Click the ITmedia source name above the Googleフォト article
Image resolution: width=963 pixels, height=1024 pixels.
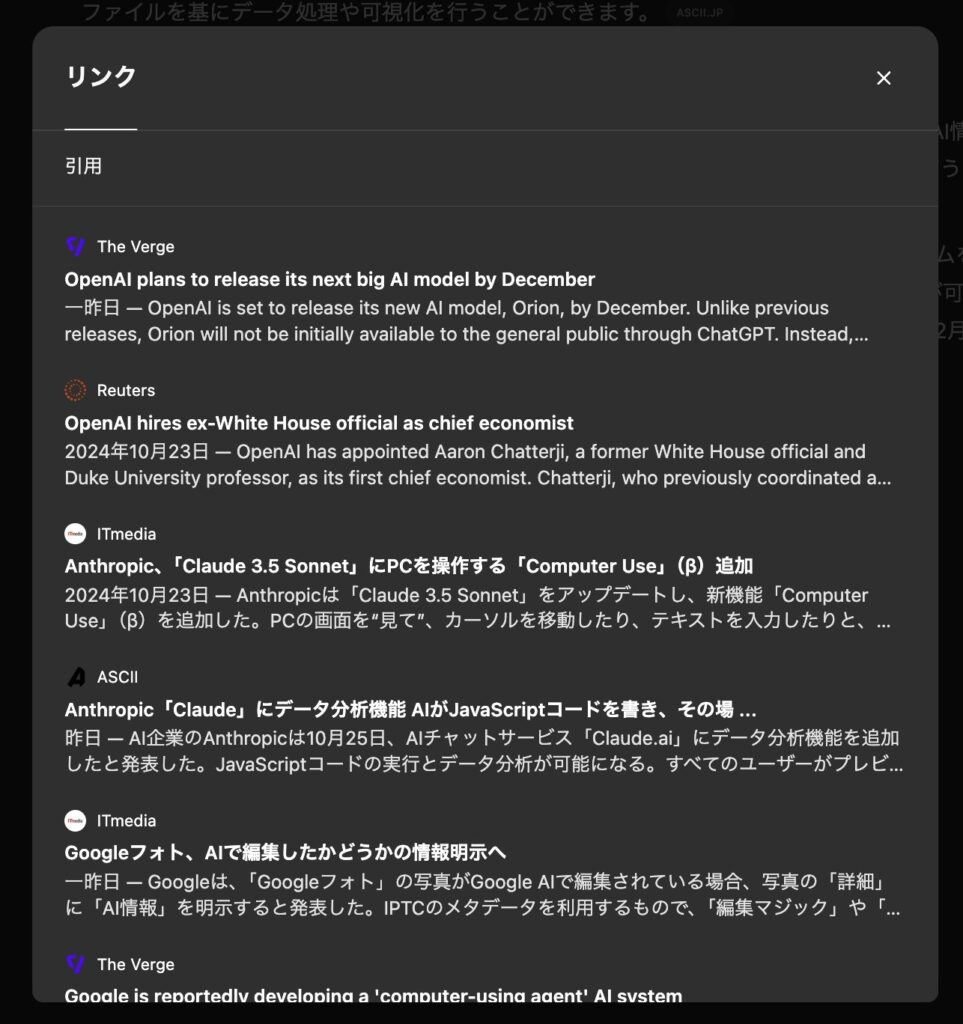[127, 821]
